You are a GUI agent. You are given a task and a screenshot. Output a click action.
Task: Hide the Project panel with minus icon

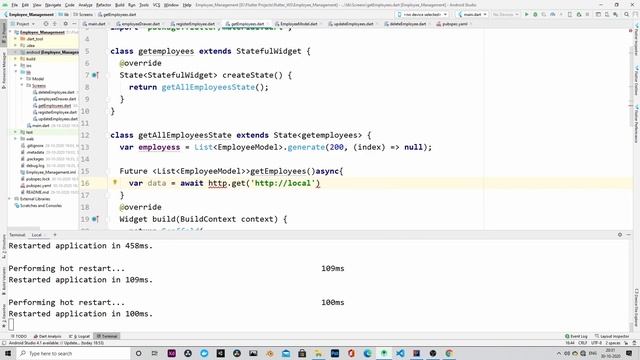pyautogui.click(x=74, y=24)
